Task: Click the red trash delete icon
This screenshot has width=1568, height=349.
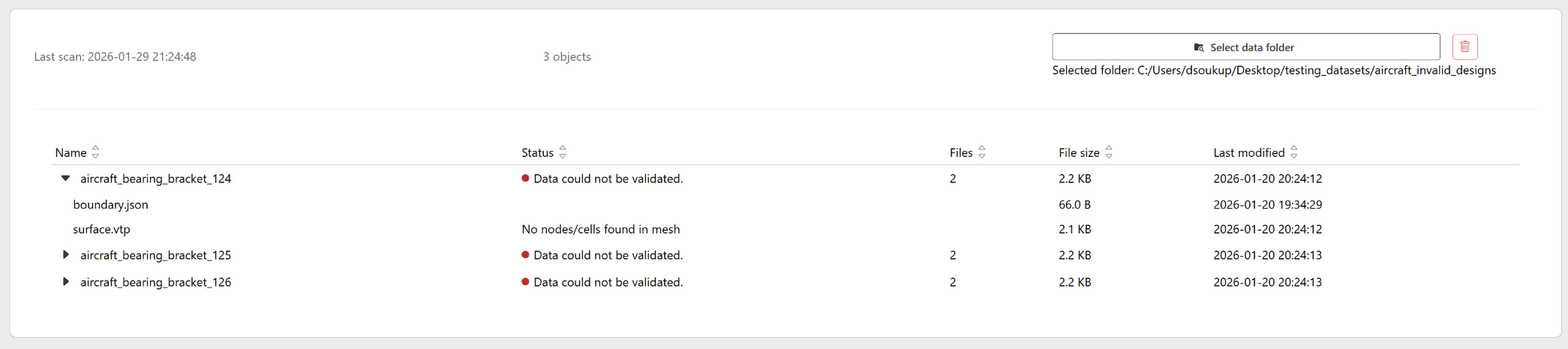Action: (1464, 47)
